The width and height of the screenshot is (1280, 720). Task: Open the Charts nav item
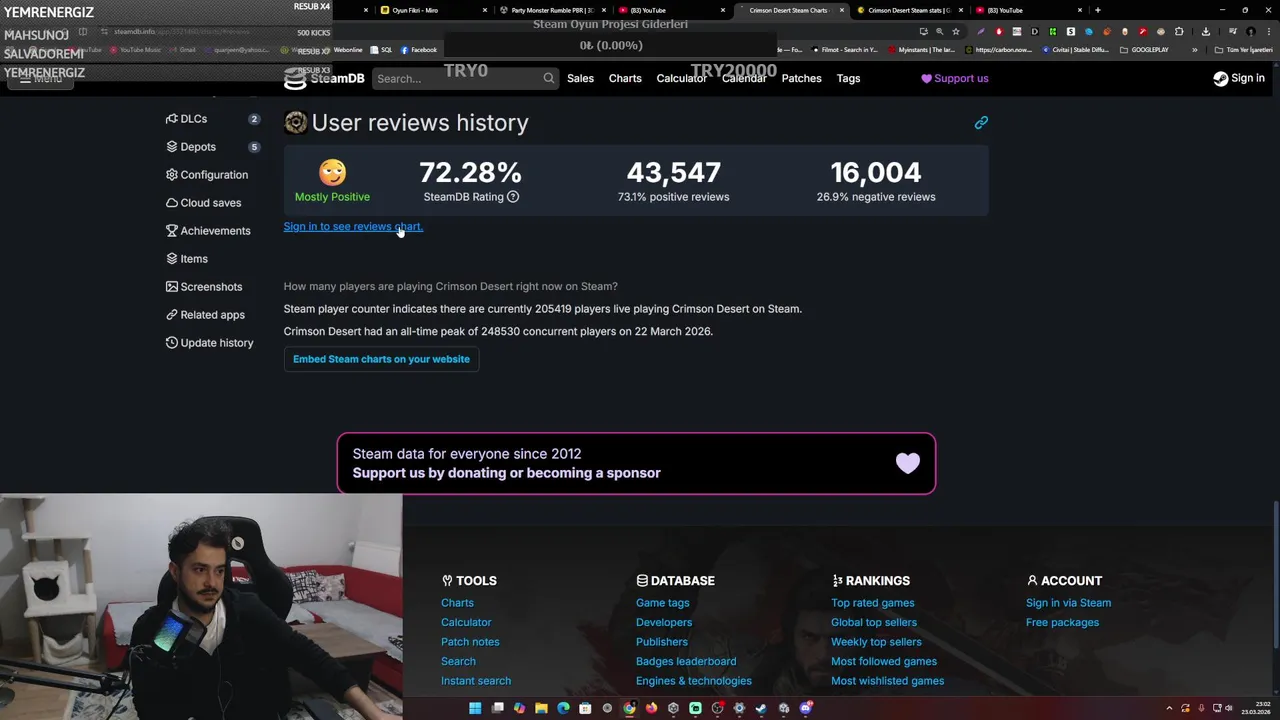[x=625, y=78]
